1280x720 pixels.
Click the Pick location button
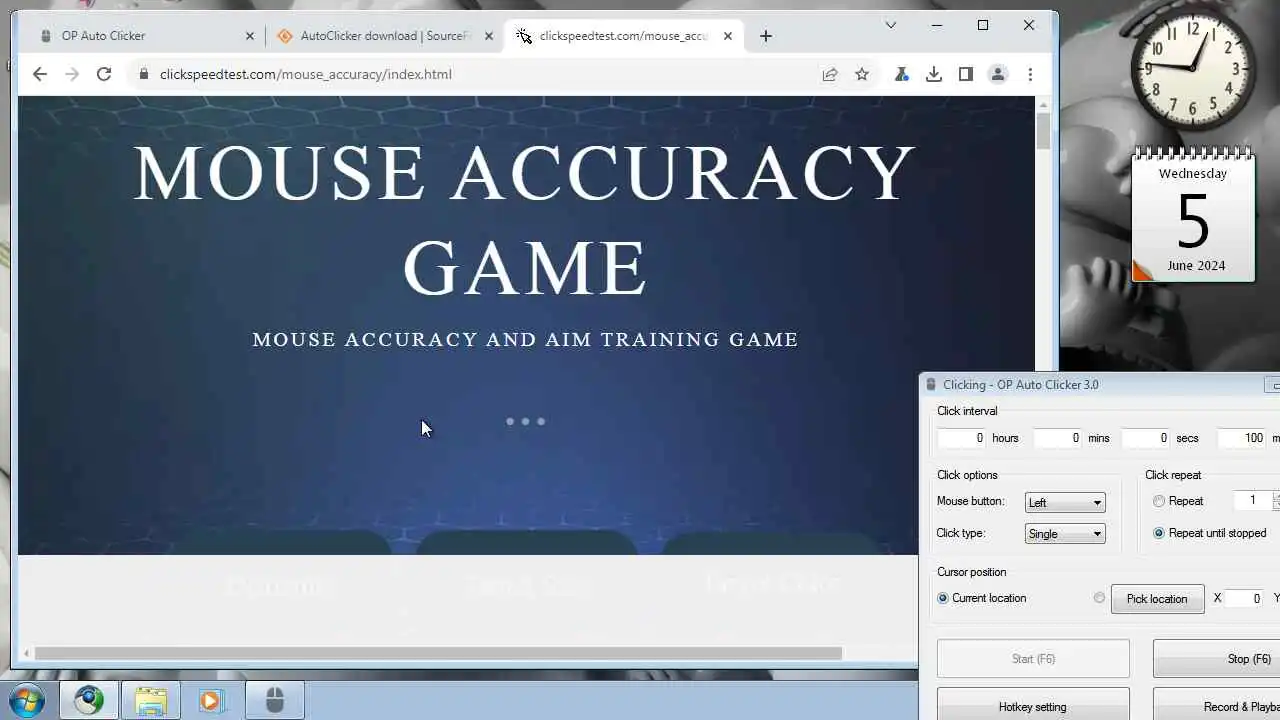[x=1157, y=599]
